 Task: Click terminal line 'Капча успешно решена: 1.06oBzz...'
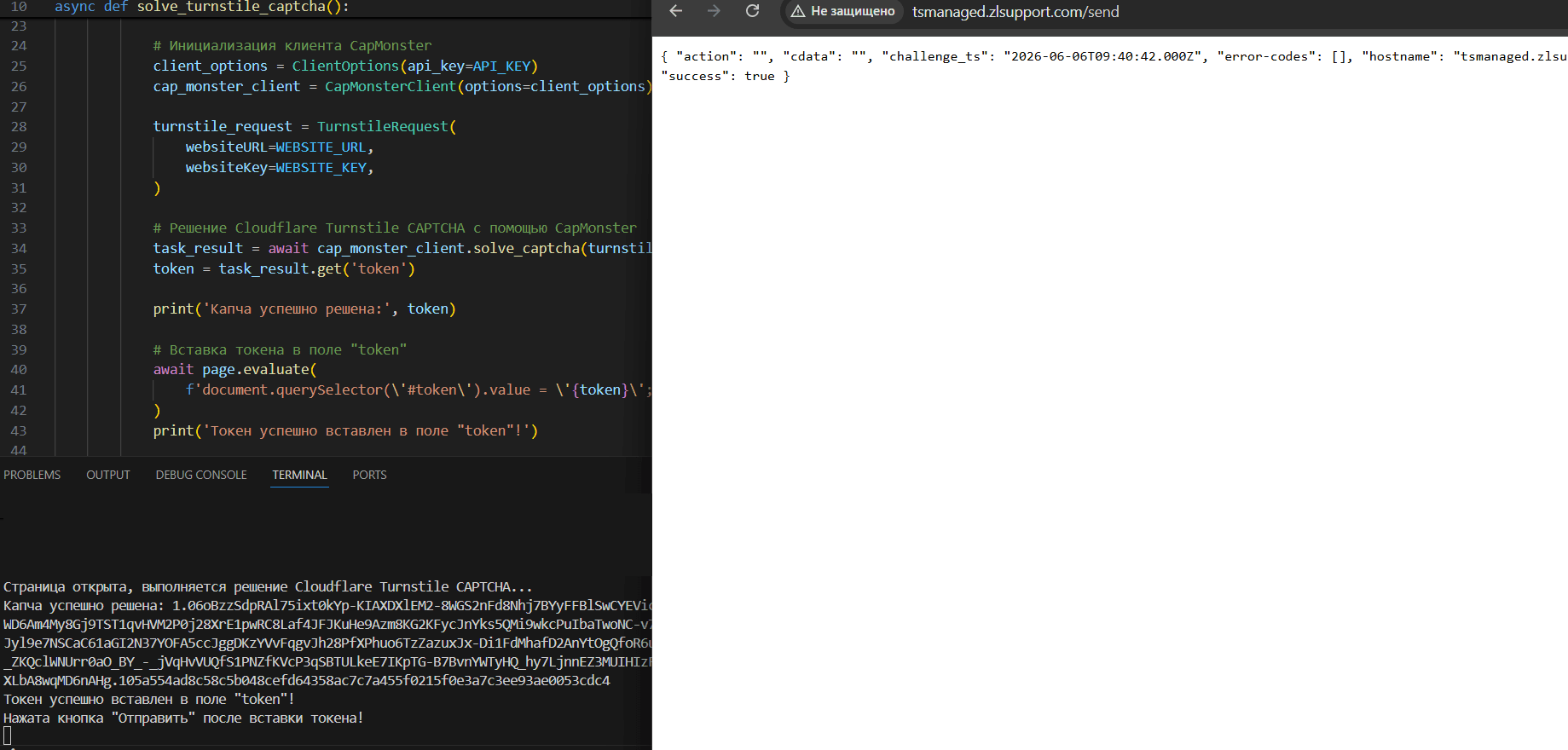pos(327,605)
